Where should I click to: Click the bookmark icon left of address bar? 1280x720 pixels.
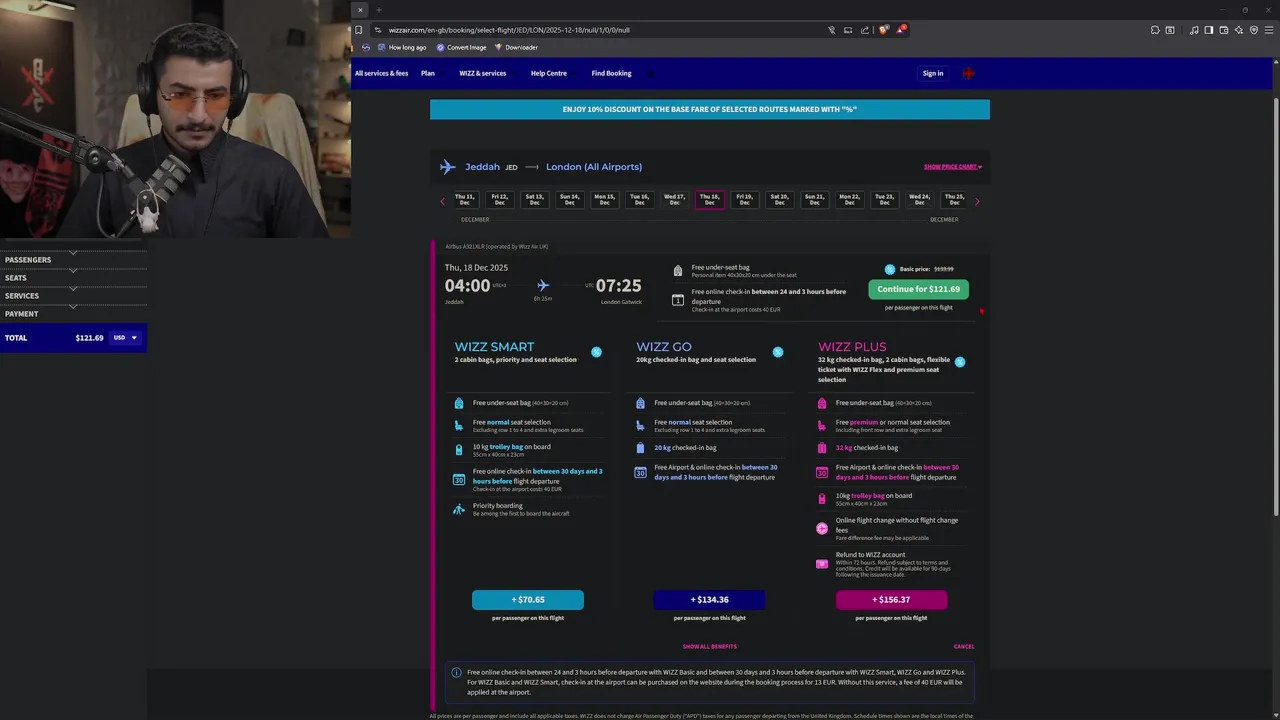359,30
